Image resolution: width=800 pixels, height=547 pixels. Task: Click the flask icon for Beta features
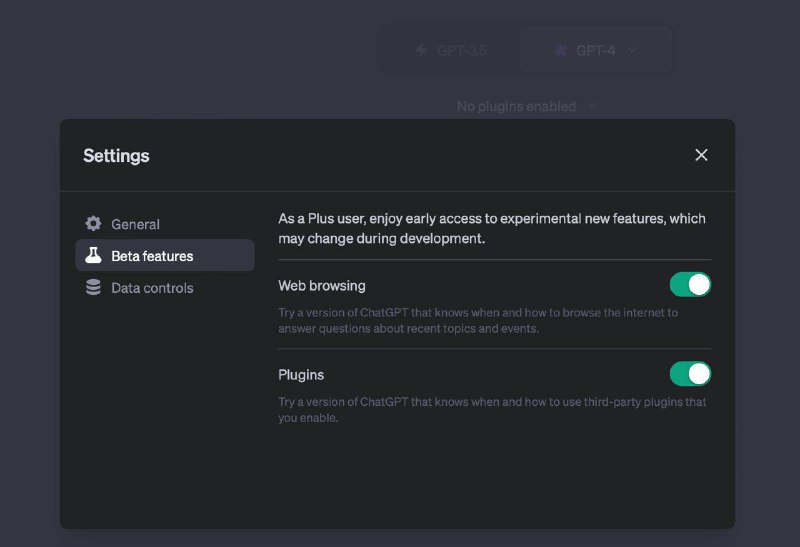93,256
